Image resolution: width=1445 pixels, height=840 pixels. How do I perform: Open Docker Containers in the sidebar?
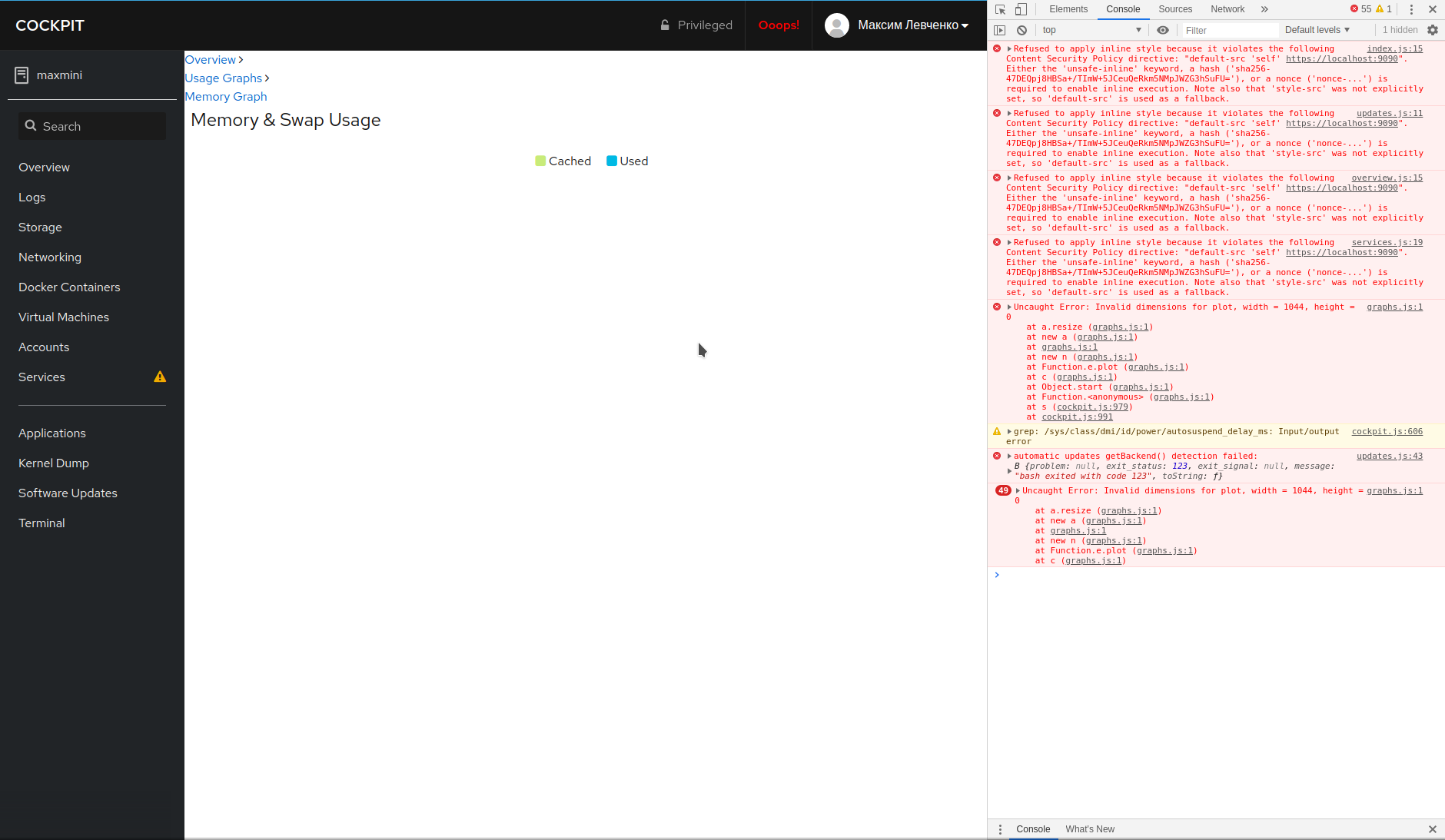pyautogui.click(x=69, y=287)
